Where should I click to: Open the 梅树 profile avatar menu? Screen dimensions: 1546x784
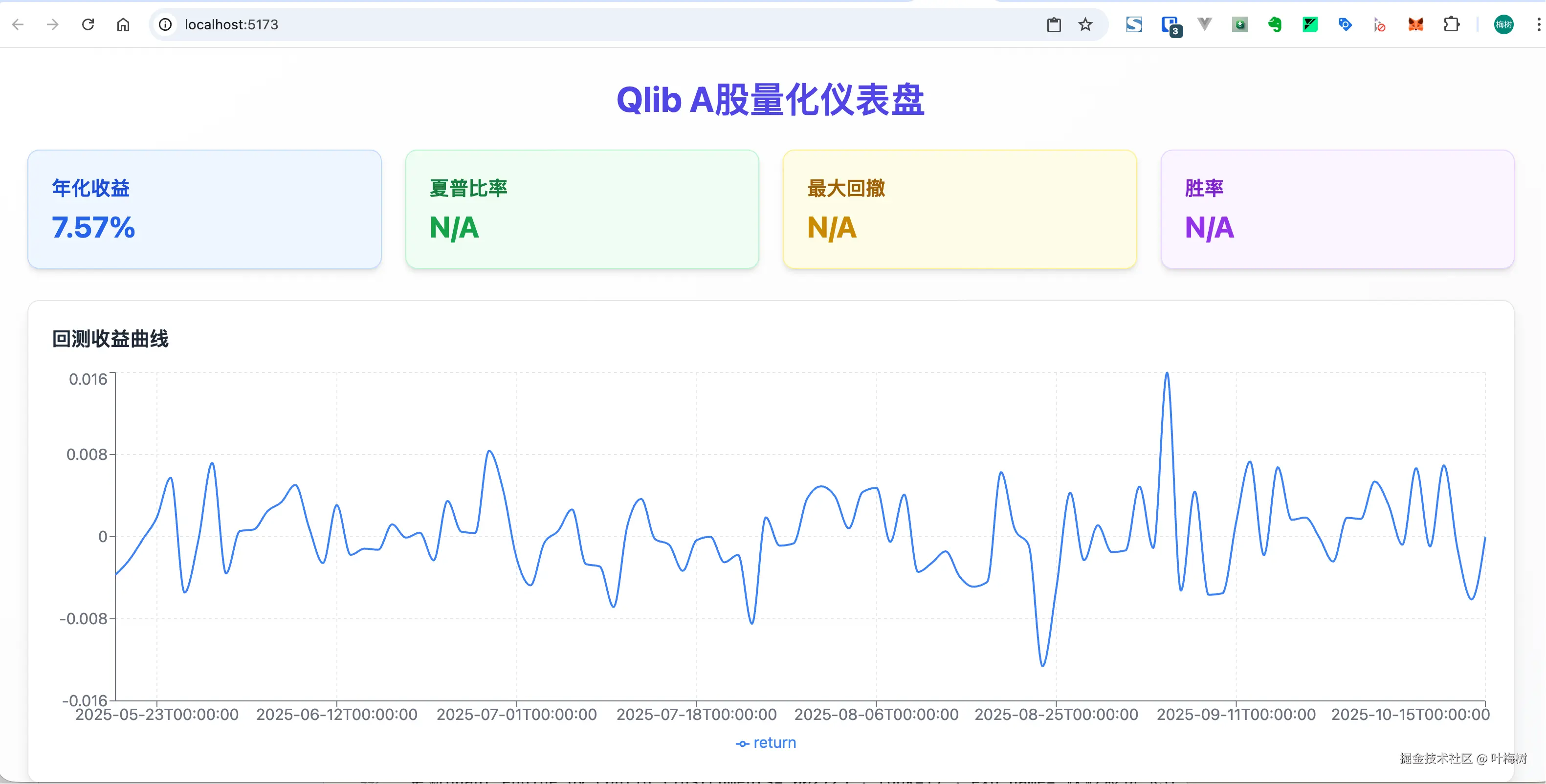[1503, 24]
